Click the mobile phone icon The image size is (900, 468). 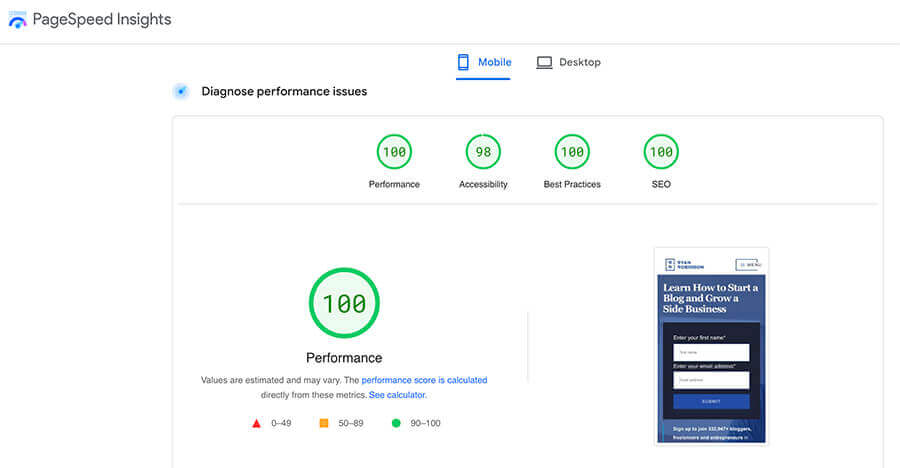tap(463, 62)
